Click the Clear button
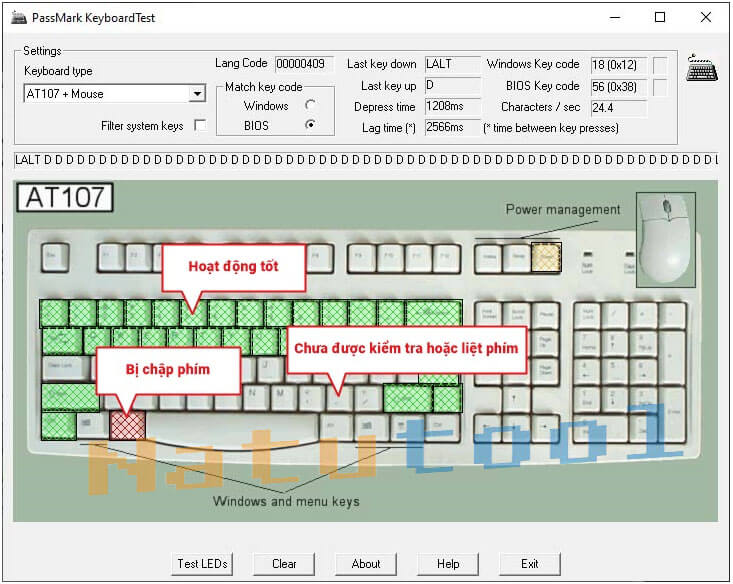The height and width of the screenshot is (584, 733). (x=284, y=564)
